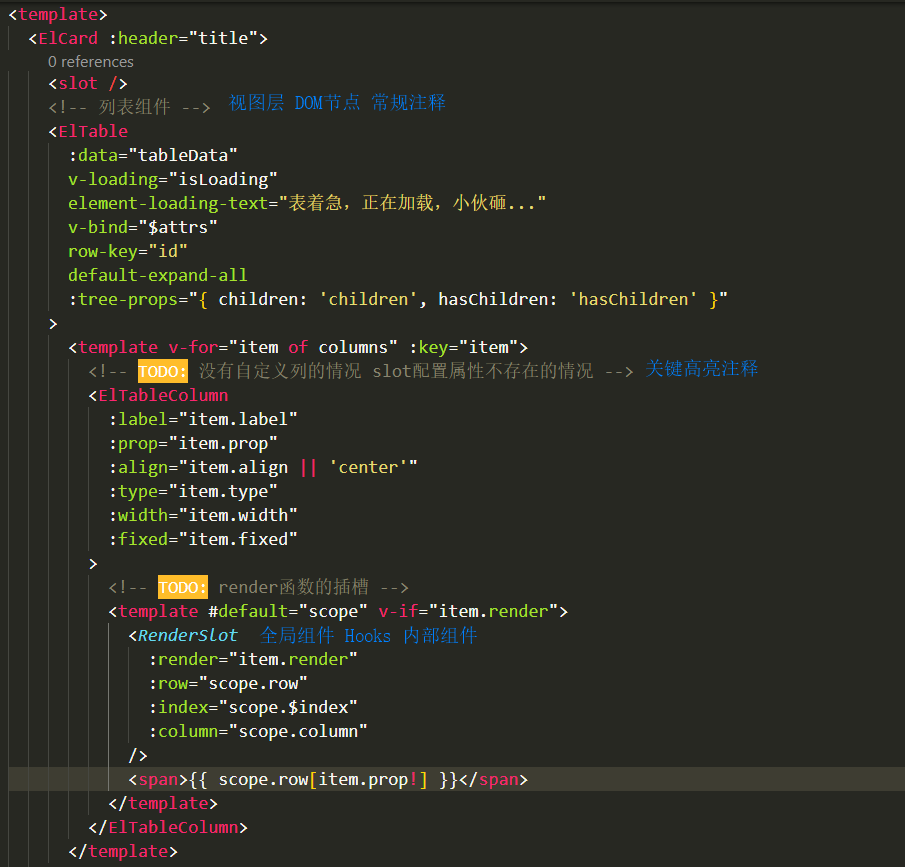This screenshot has height=867, width=905.
Task: Click the ElCard opening tag name
Action: click(x=68, y=38)
